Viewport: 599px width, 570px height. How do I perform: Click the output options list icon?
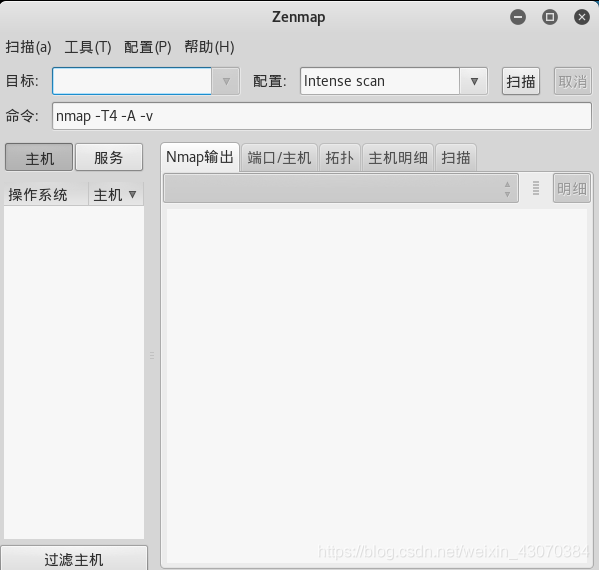tap(536, 188)
